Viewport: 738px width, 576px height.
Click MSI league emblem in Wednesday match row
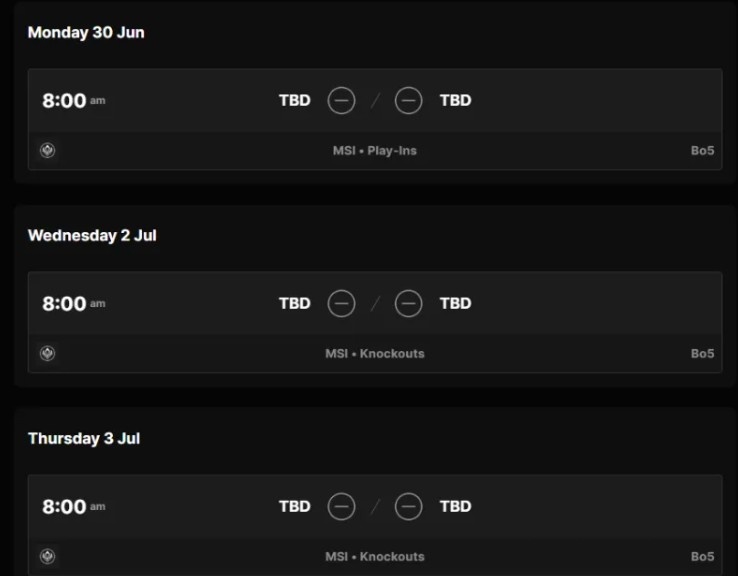click(47, 353)
